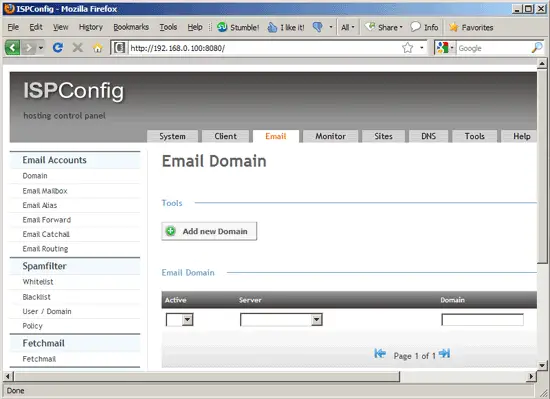Open the All topics dropdown
This screenshot has height=399, width=550.
tap(348, 27)
